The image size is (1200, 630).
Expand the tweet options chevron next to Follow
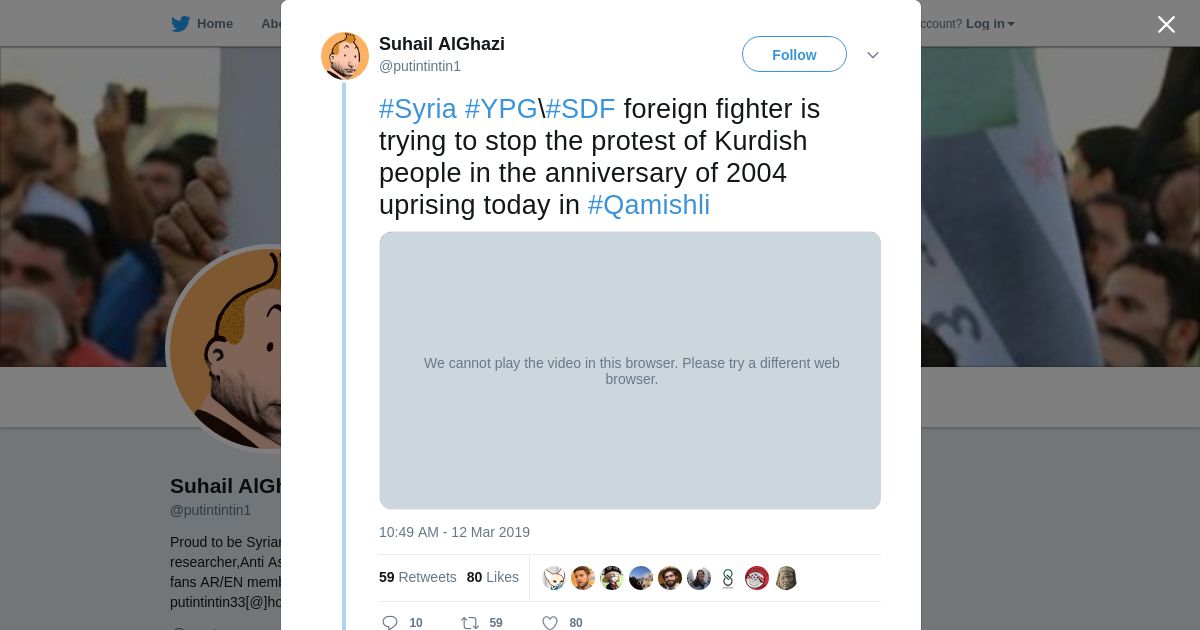873,55
